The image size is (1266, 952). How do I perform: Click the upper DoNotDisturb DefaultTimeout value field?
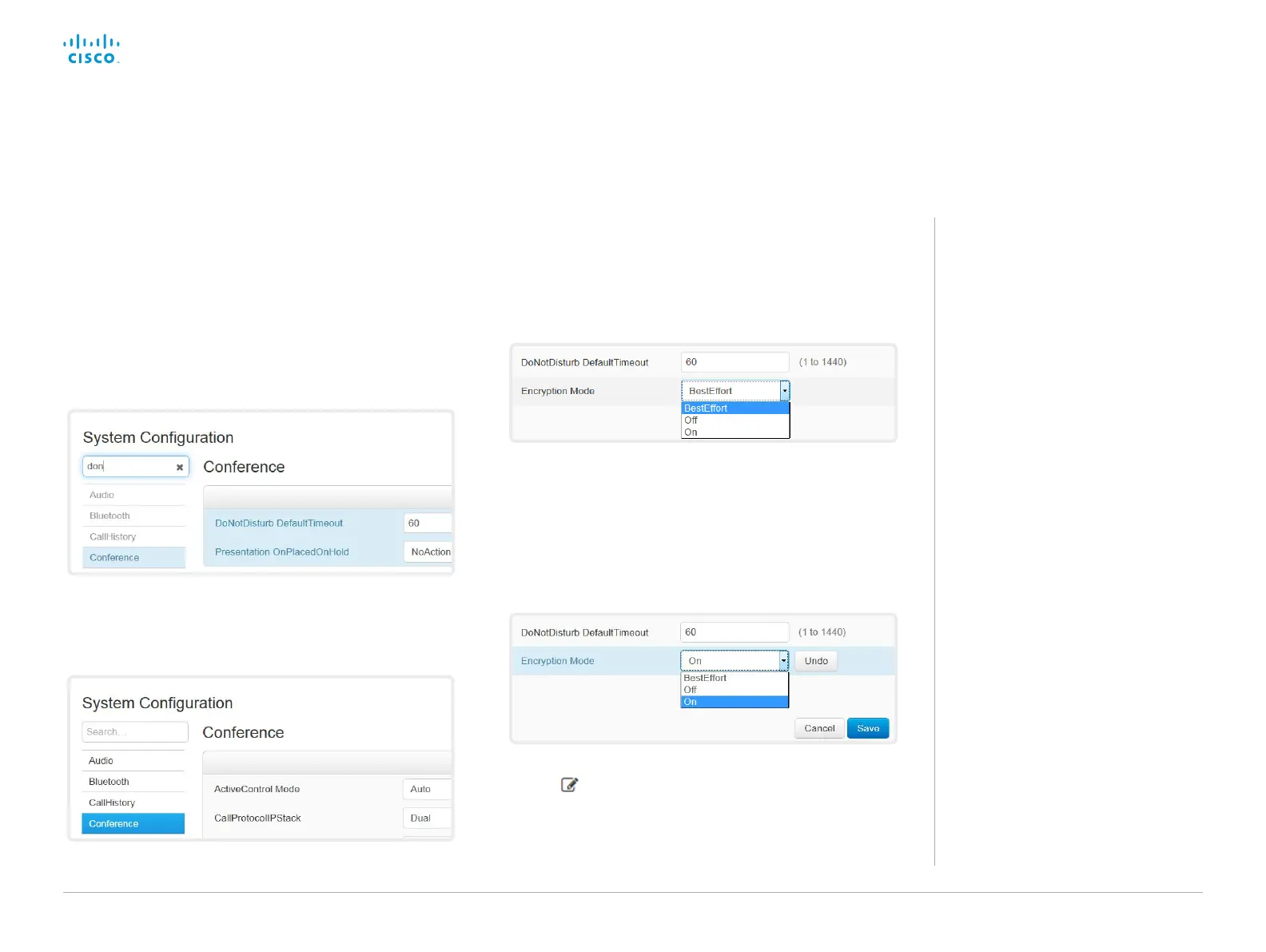[x=735, y=362]
